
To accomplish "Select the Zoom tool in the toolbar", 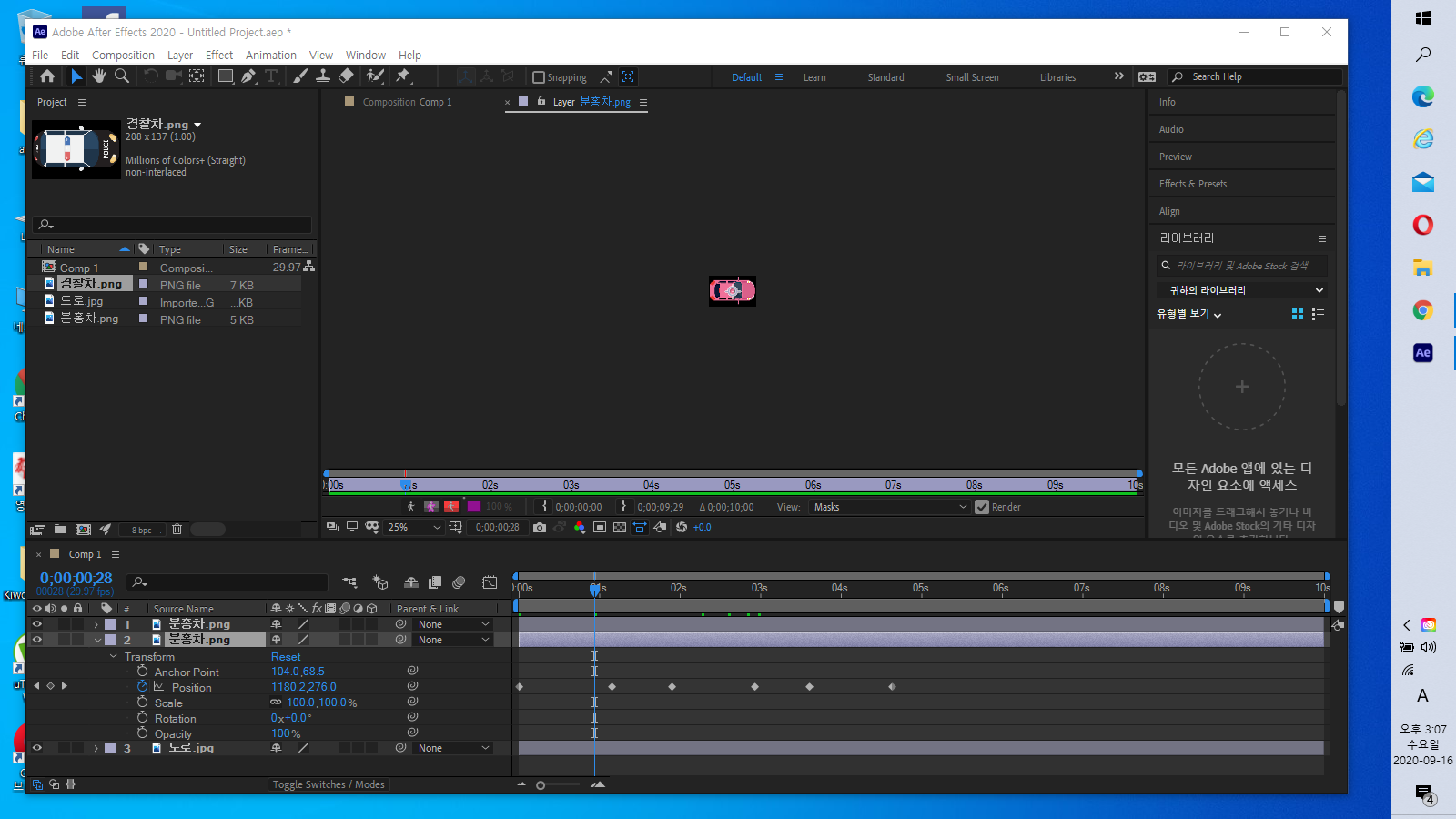I will pyautogui.click(x=122, y=76).
